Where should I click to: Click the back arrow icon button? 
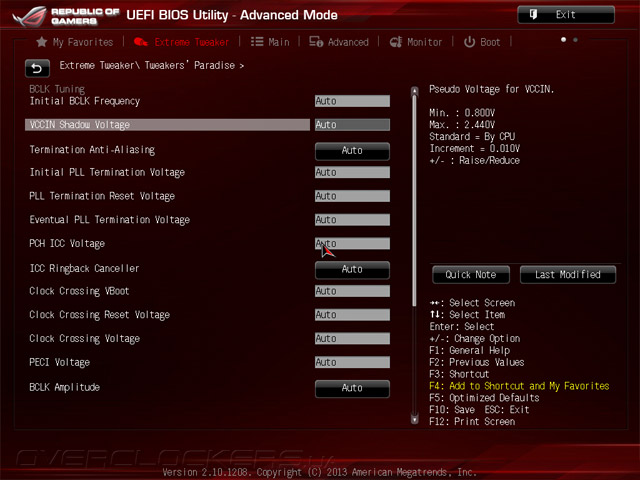point(37,68)
